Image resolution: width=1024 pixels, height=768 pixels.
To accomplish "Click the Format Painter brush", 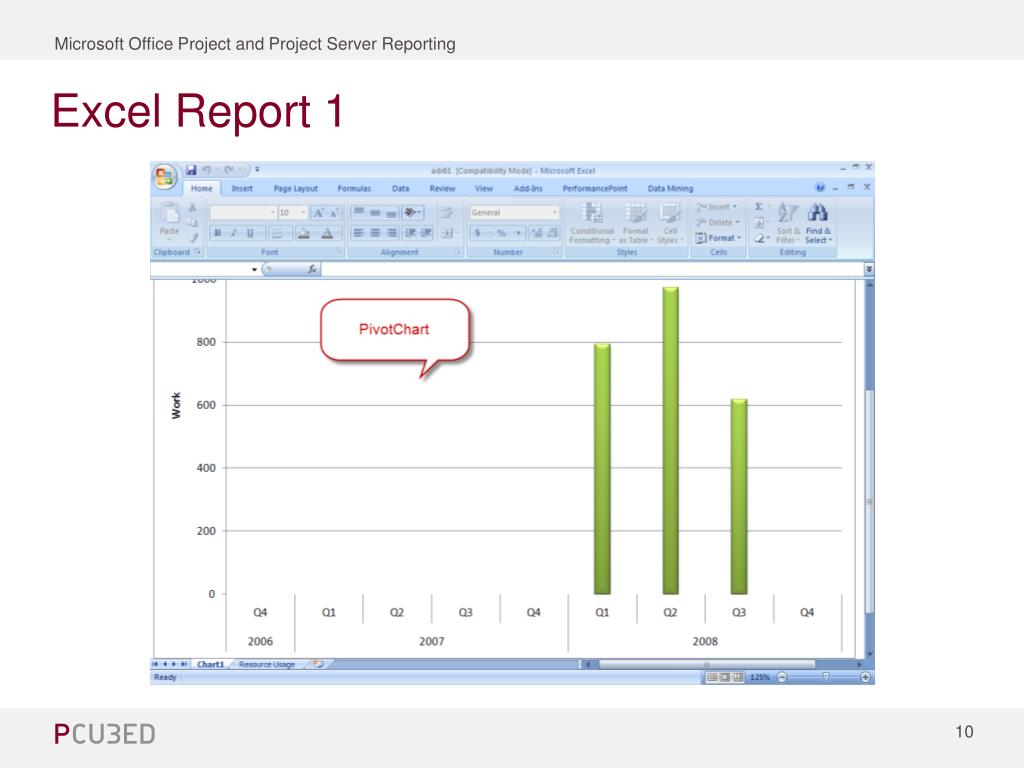I will 193,238.
